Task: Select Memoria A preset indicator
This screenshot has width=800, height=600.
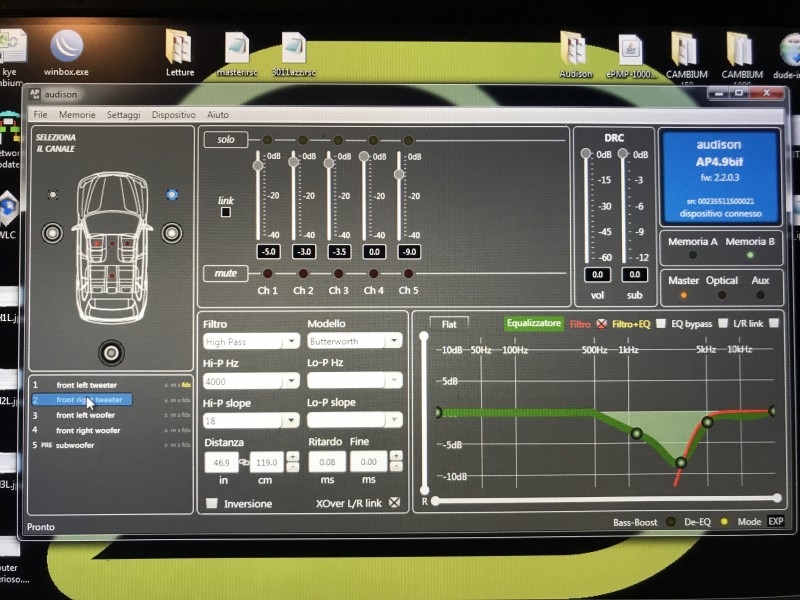Action: point(692,255)
